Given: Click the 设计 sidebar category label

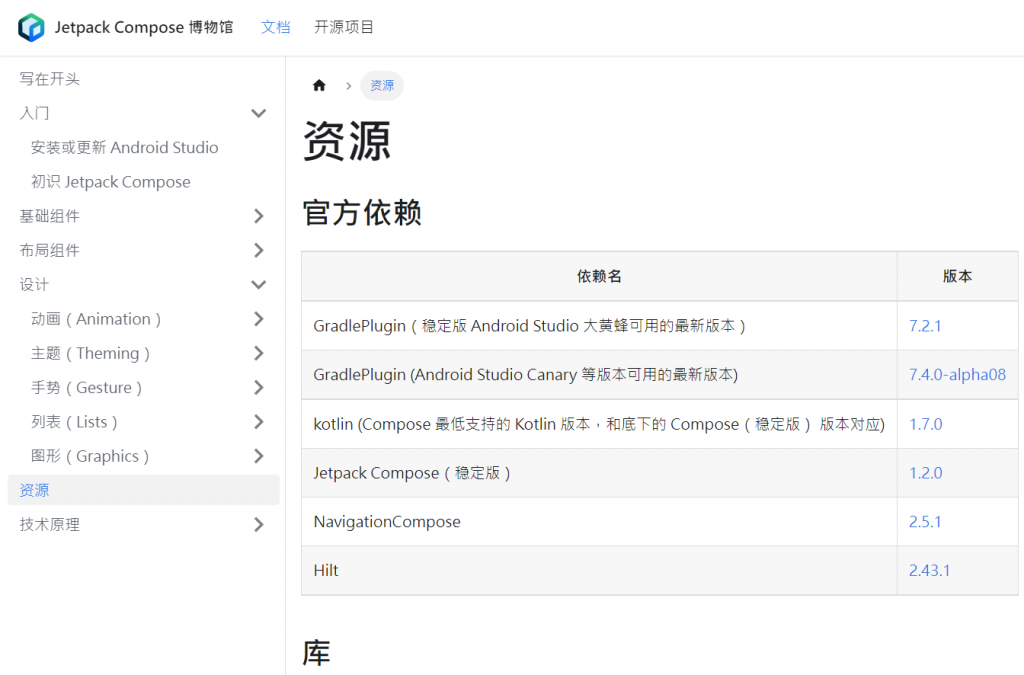Looking at the screenshot, I should [35, 285].
